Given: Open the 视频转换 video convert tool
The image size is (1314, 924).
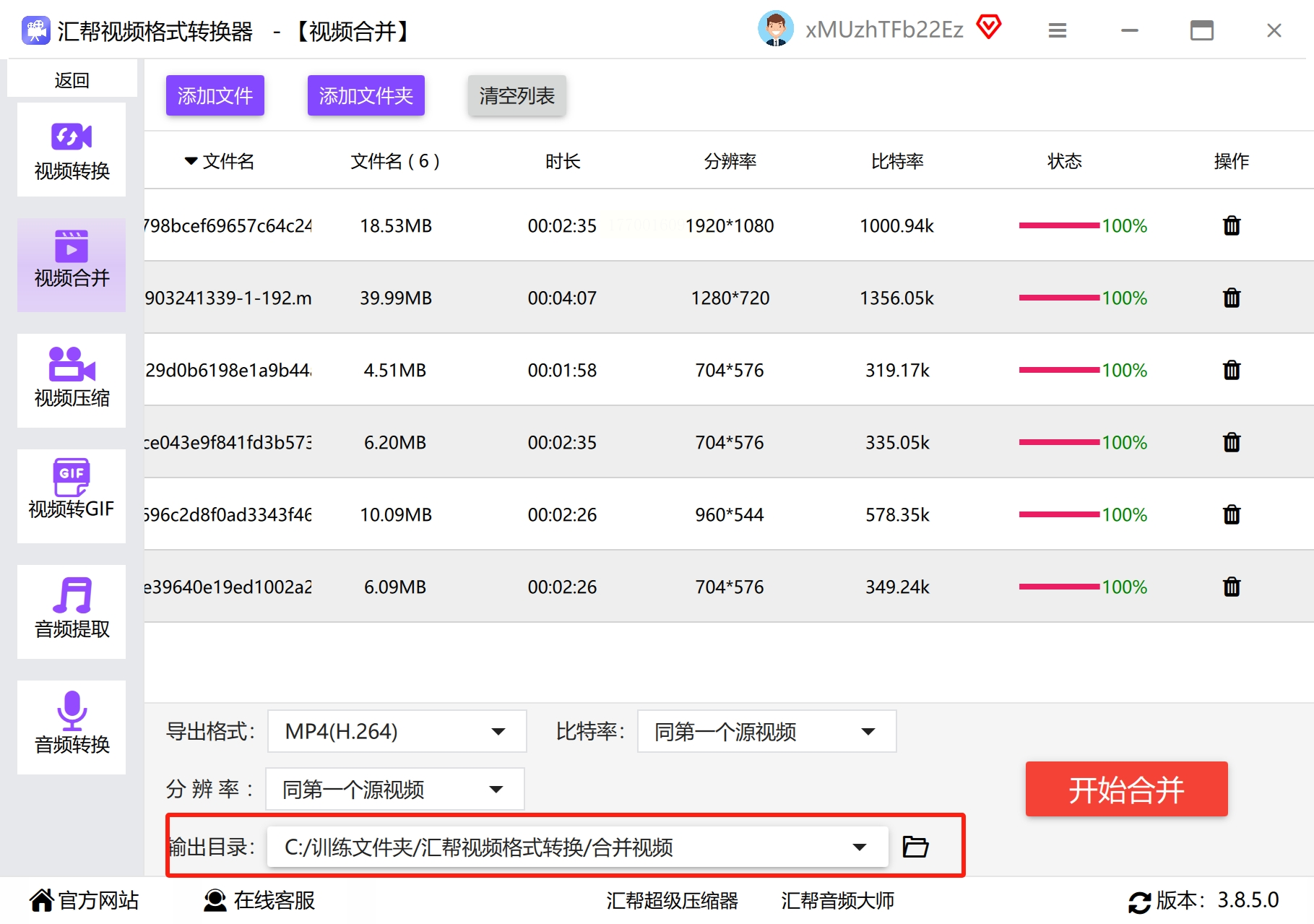Looking at the screenshot, I should tap(72, 150).
